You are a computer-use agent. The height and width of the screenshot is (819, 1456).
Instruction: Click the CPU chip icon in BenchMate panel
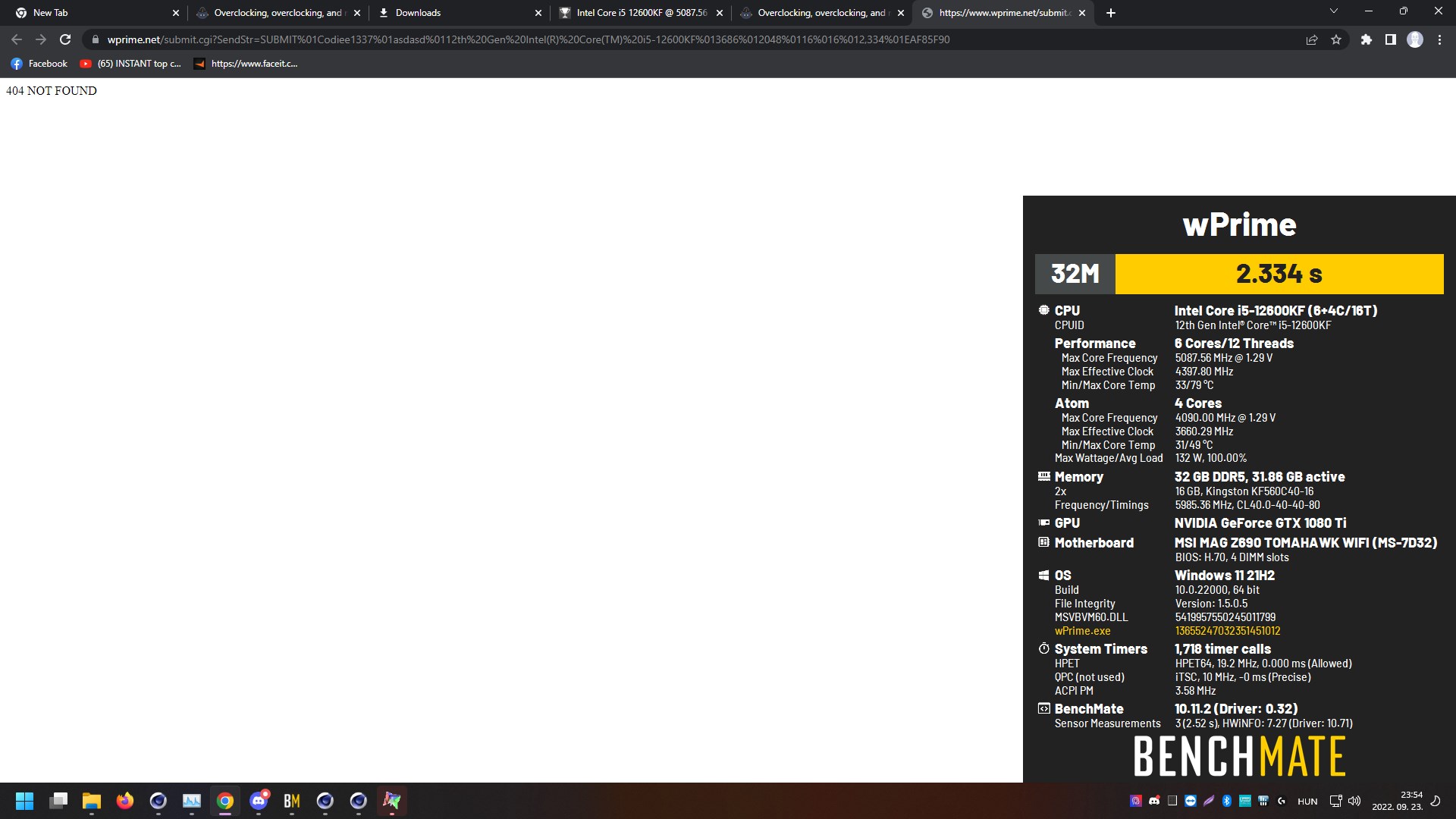[1044, 310]
